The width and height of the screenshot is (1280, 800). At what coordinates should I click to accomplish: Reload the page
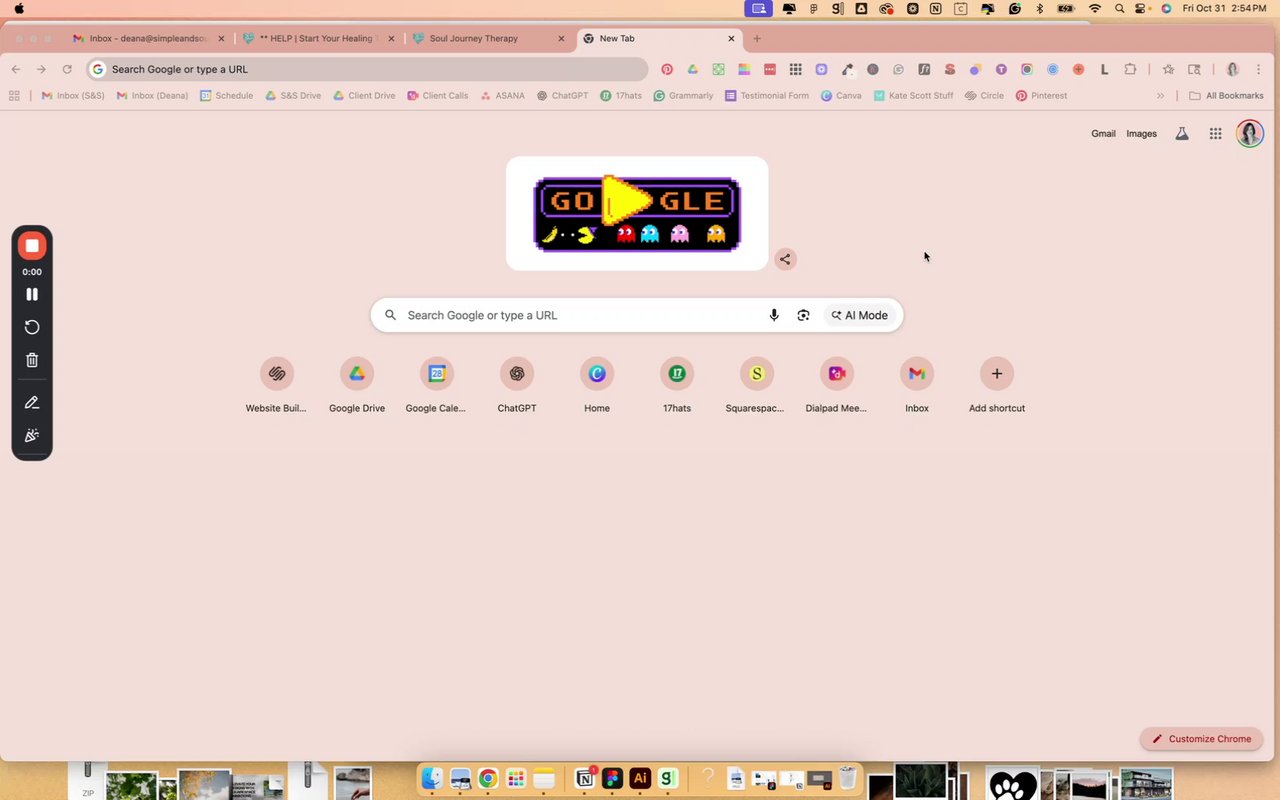67,69
